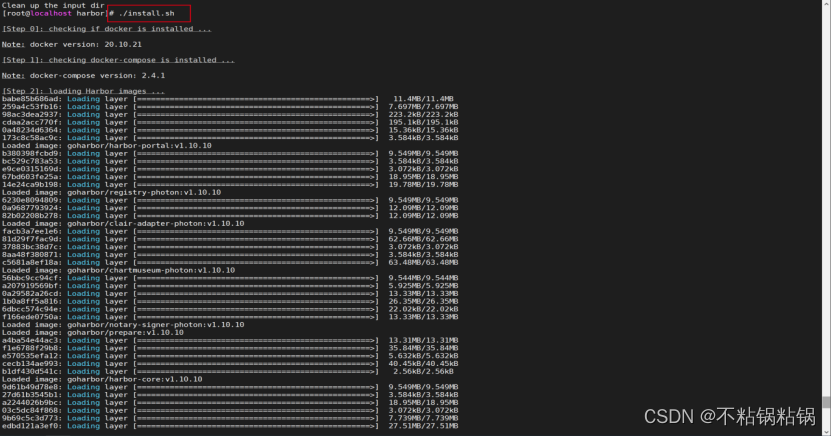Screen dimensions: 831x436
Task: Click "Loaded image: goharbor/chartmuseum-photon:v1.10.10"
Action: [x=118, y=270]
